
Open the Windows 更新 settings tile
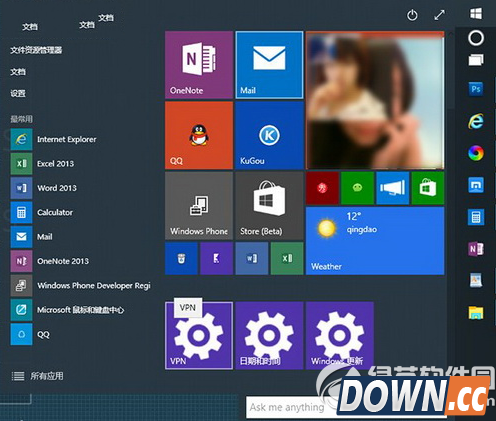(x=340, y=336)
